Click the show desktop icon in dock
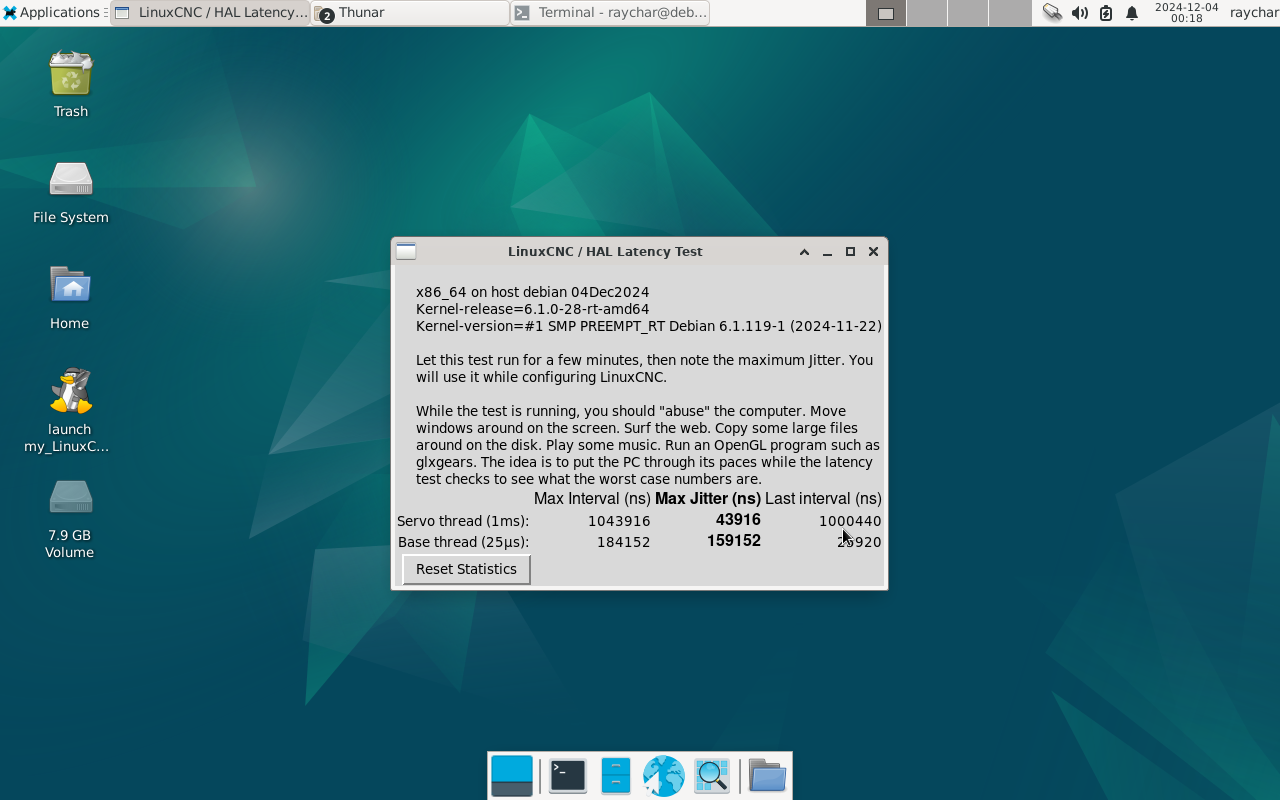This screenshot has width=1280, height=800. [x=512, y=776]
